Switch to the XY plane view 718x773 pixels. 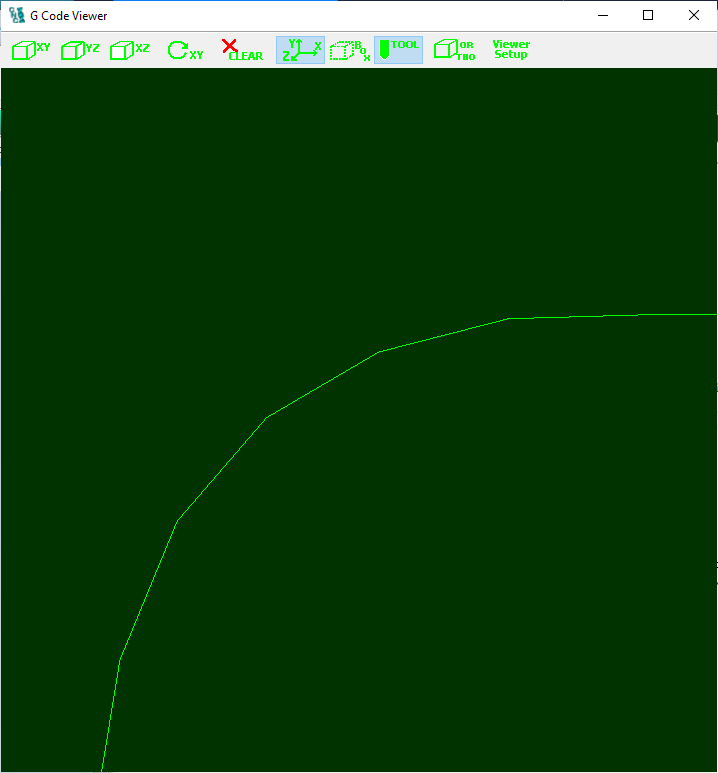tap(31, 50)
